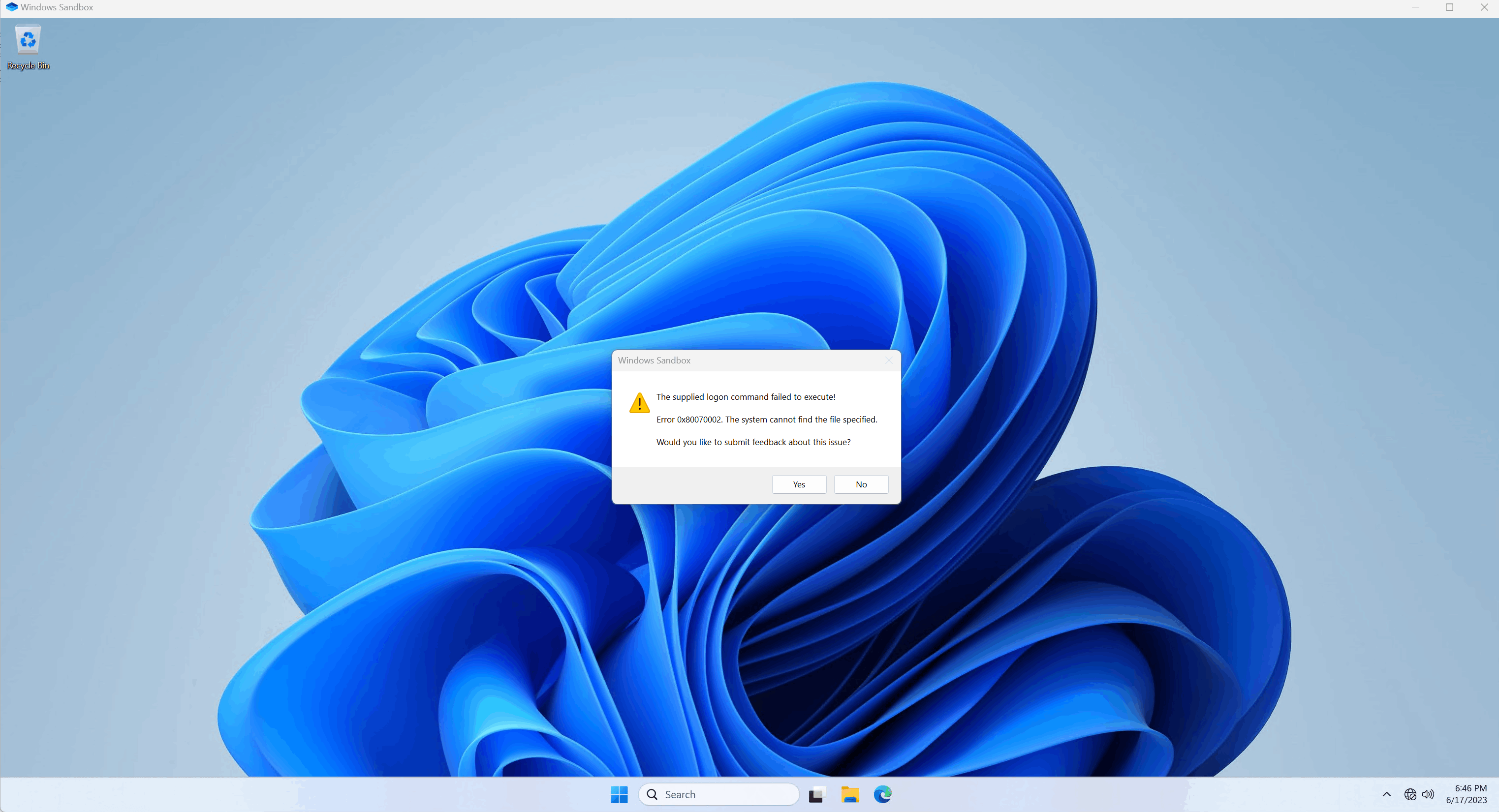The height and width of the screenshot is (812, 1499).
Task: Click Yes to submit feedback about the issue
Action: point(798,484)
